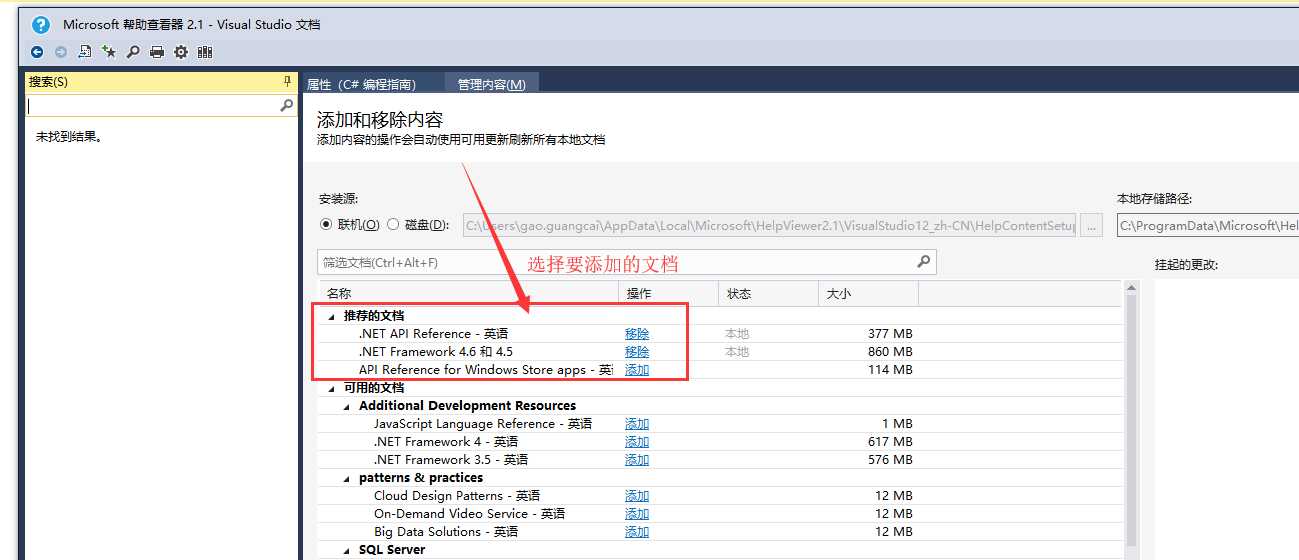Click the show topic in contents icon
The height and width of the screenshot is (560, 1299).
point(85,52)
